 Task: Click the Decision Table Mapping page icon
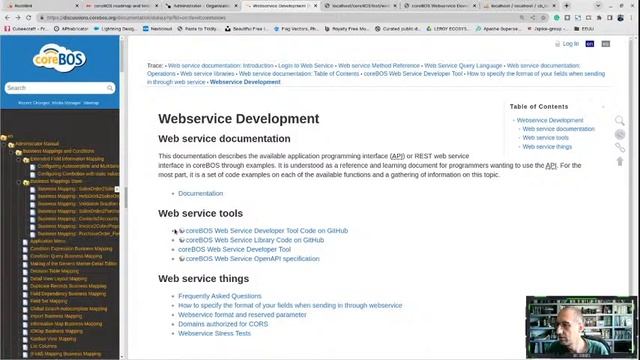pyautogui.click(x=25, y=271)
